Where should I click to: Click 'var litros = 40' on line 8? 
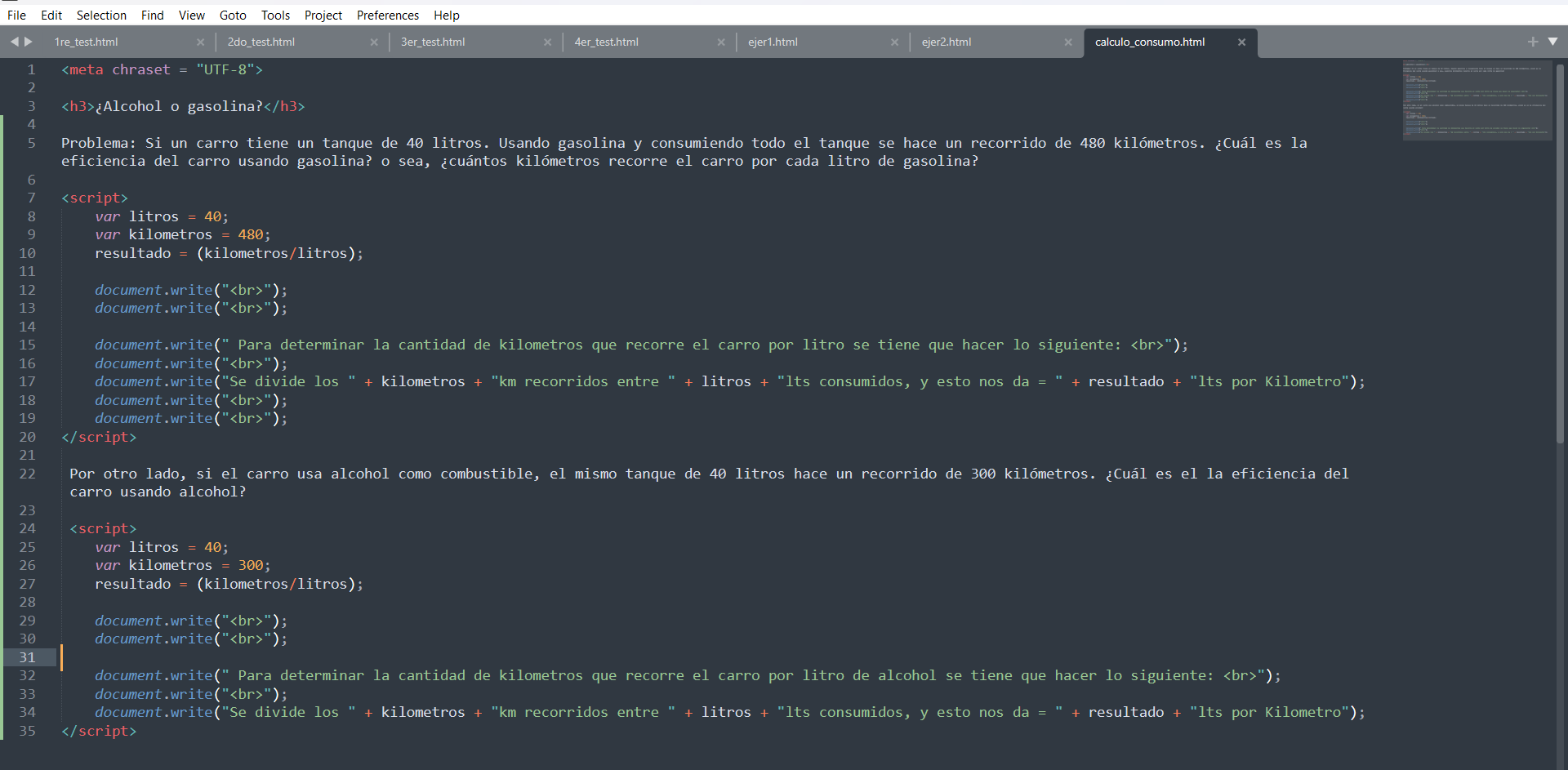[x=158, y=216]
